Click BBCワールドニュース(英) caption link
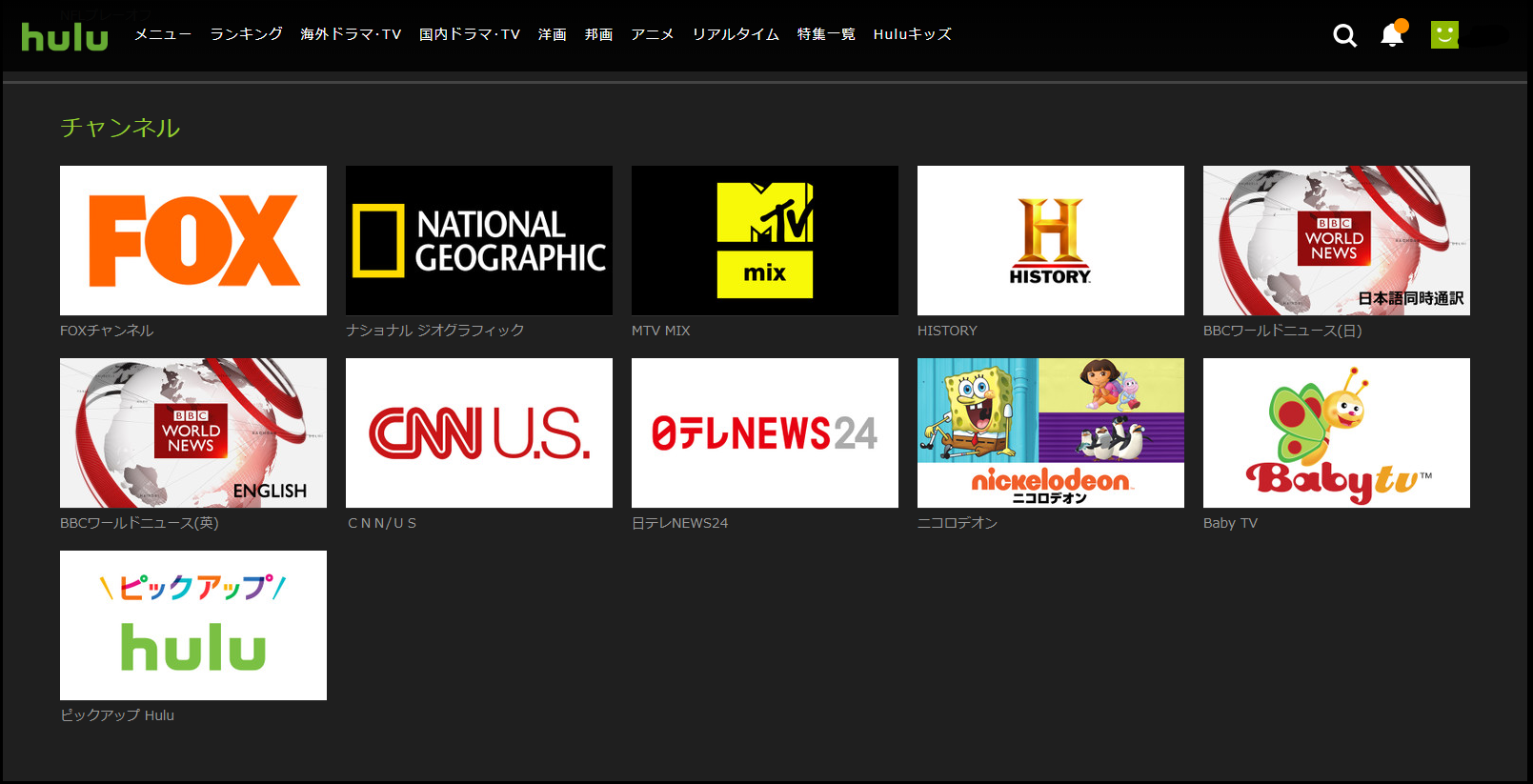Viewport: 1533px width, 784px height. click(139, 523)
